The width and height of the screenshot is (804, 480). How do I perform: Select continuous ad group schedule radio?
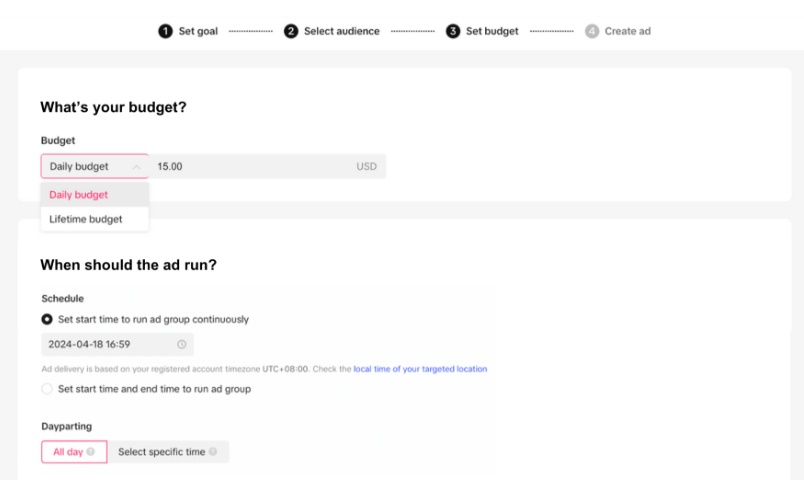click(x=47, y=319)
